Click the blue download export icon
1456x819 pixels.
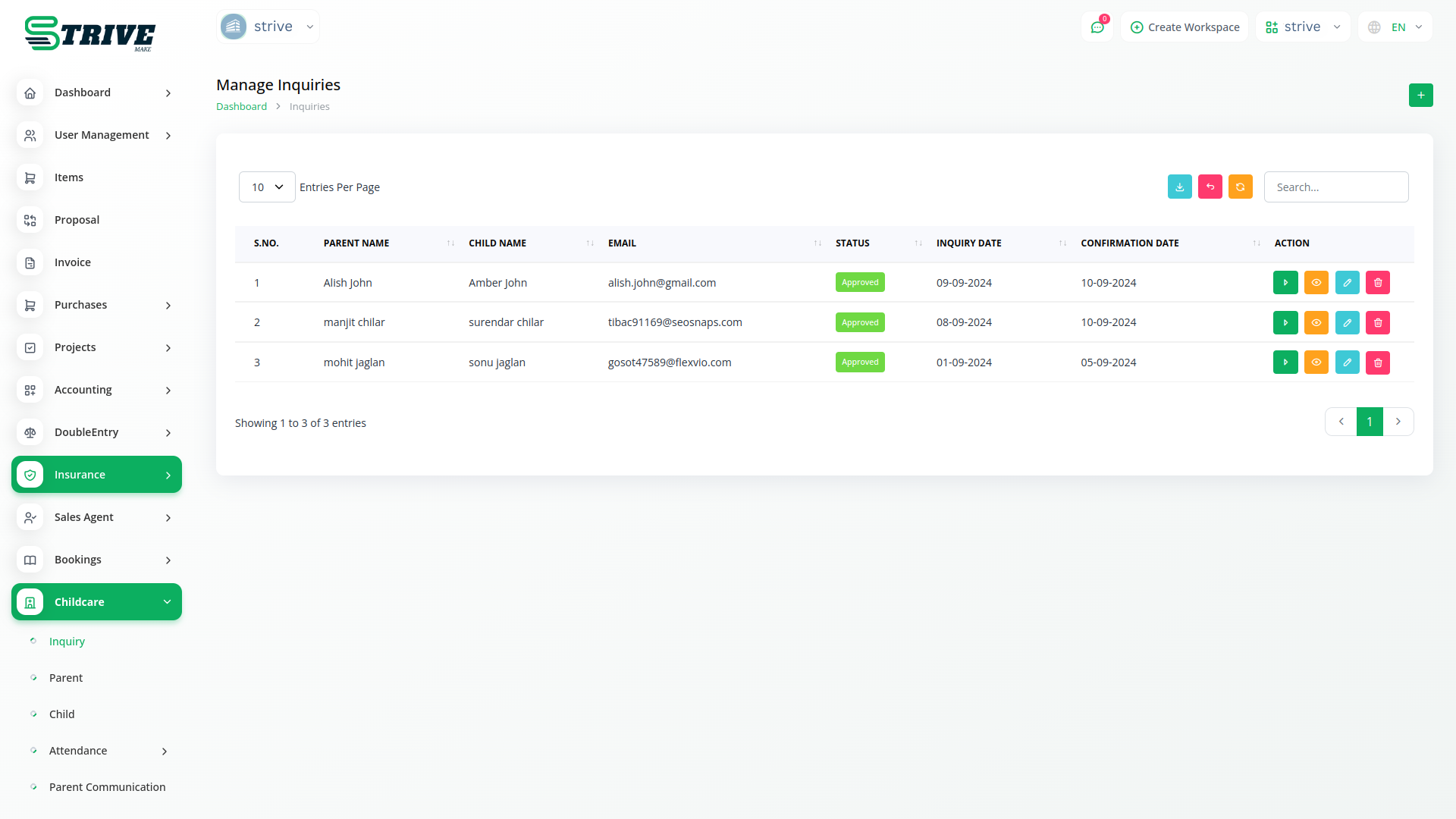pos(1179,187)
